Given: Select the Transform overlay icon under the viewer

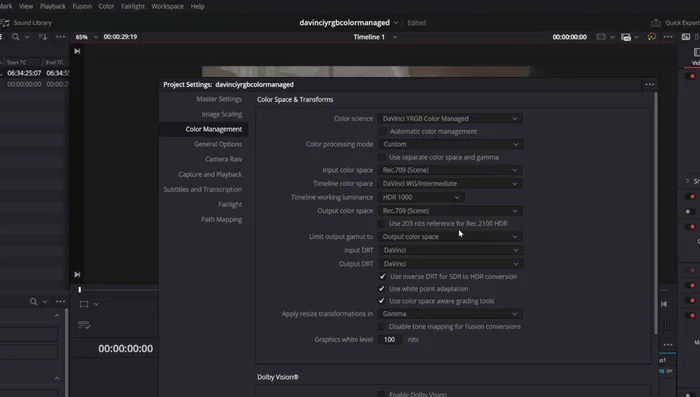Looking at the screenshot, I should (84, 304).
